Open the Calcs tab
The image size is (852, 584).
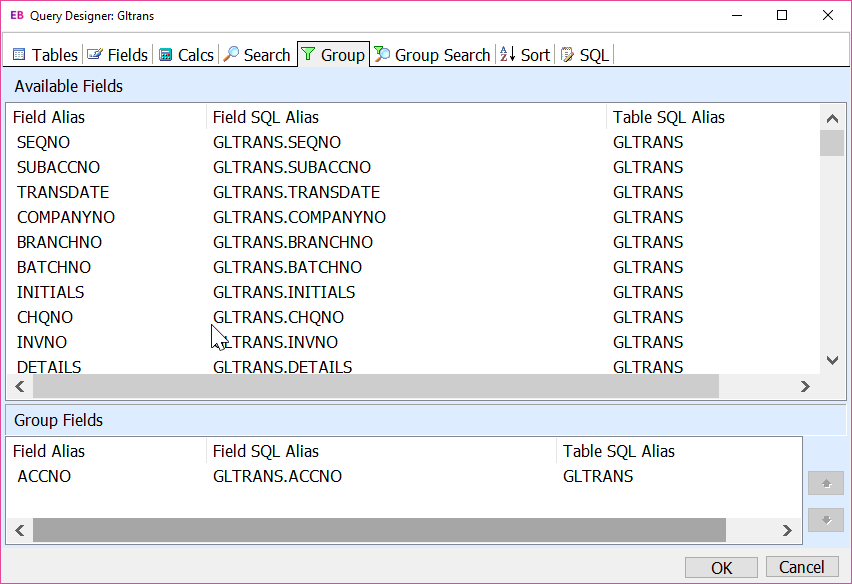186,55
